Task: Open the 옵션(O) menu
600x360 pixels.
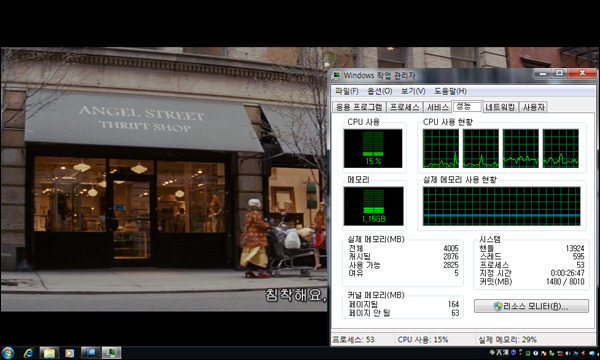Action: click(x=380, y=91)
